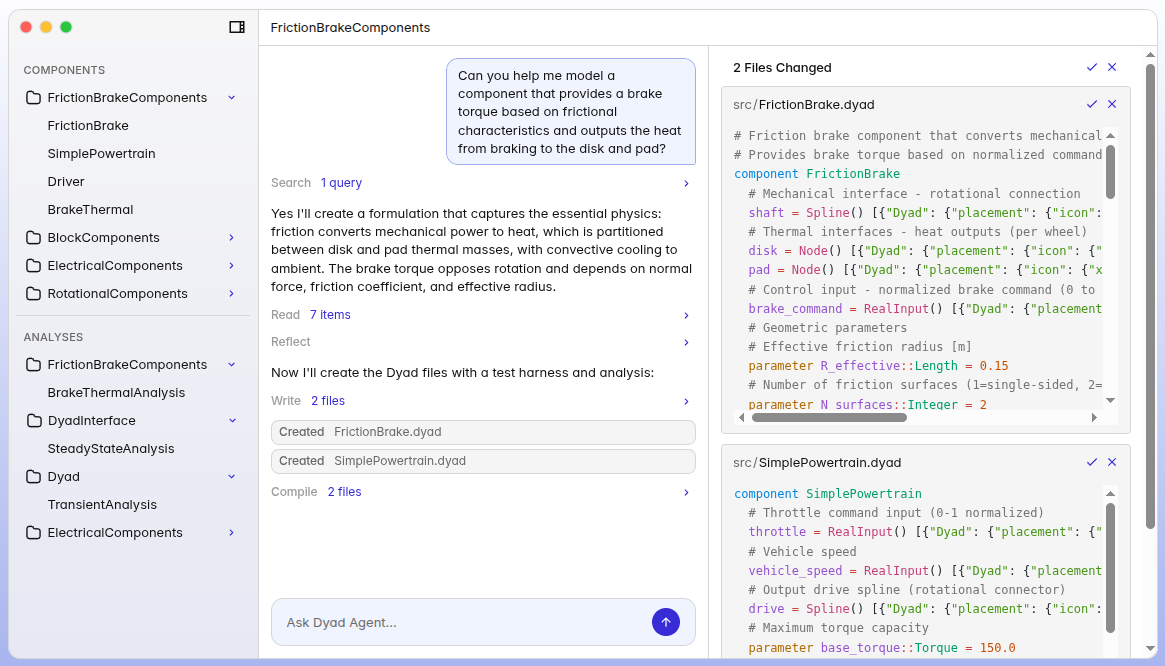Click the FrictionBrake code horizontal scrollbar thumb
The height and width of the screenshot is (666, 1165).
(x=829, y=418)
